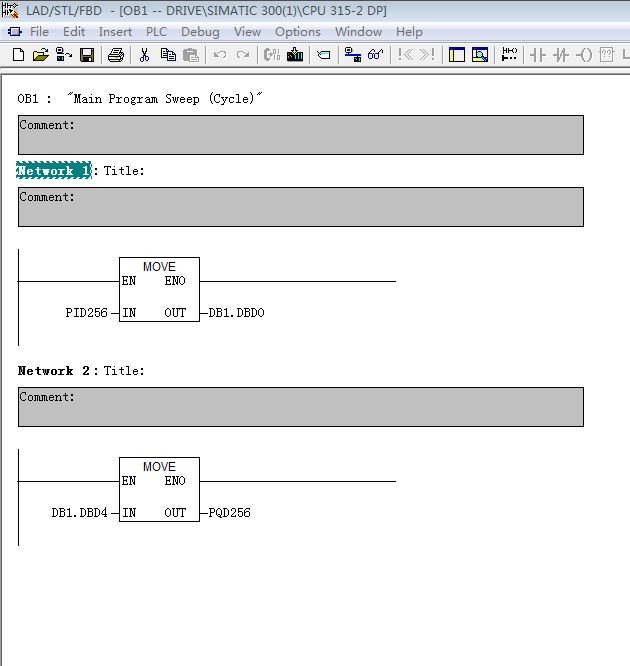Image resolution: width=630 pixels, height=666 pixels.
Task: Toggle monitor glasses icon
Action: pos(376,54)
